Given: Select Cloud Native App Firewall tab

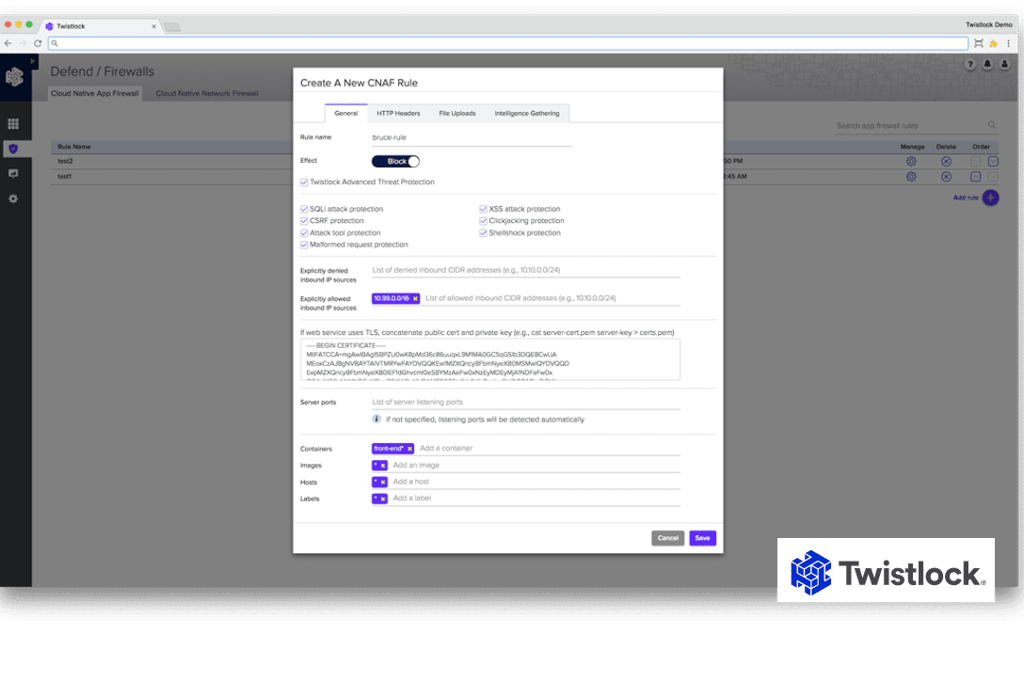Looking at the screenshot, I should click(x=95, y=93).
